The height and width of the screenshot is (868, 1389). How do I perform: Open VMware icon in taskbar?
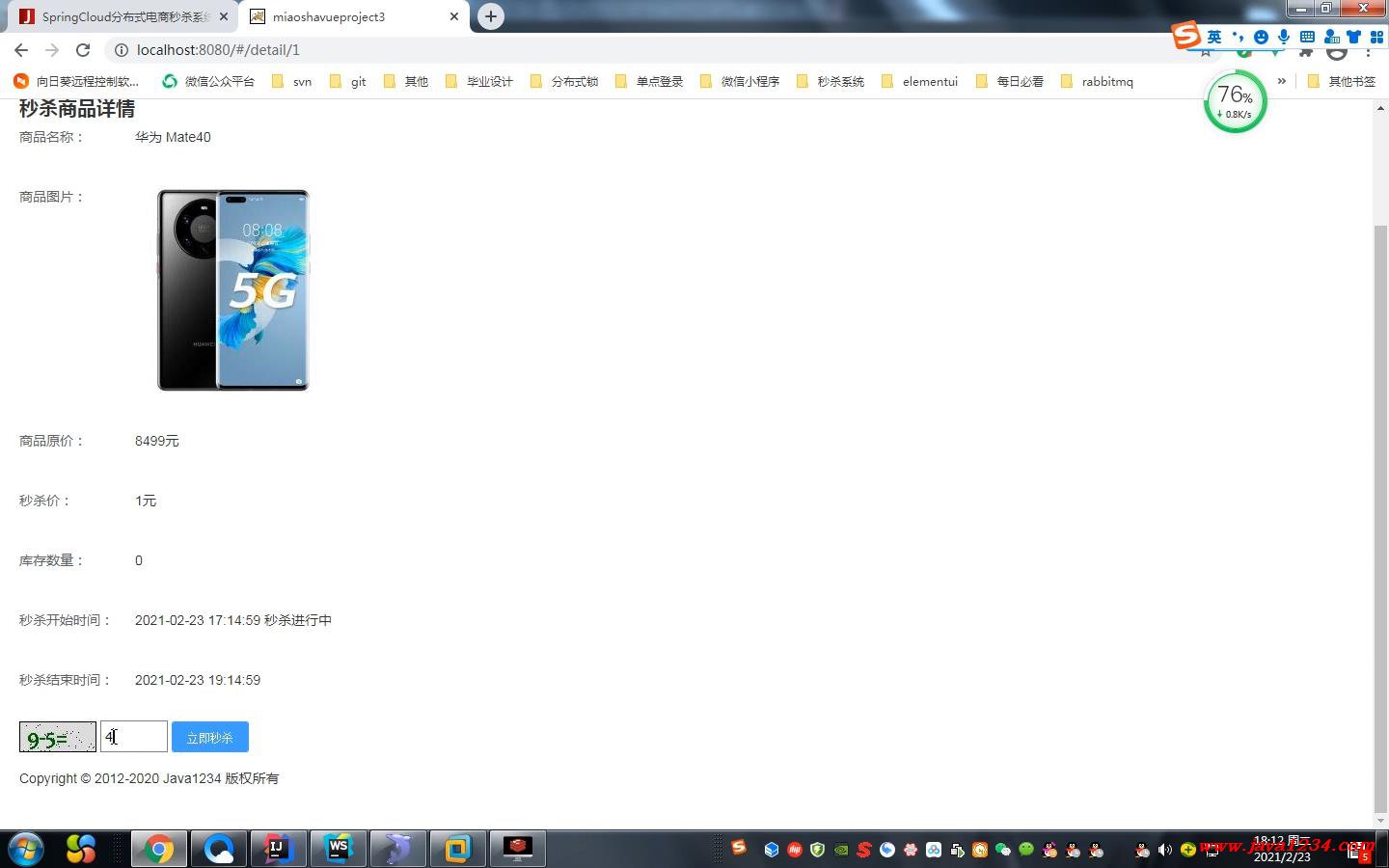[458, 850]
